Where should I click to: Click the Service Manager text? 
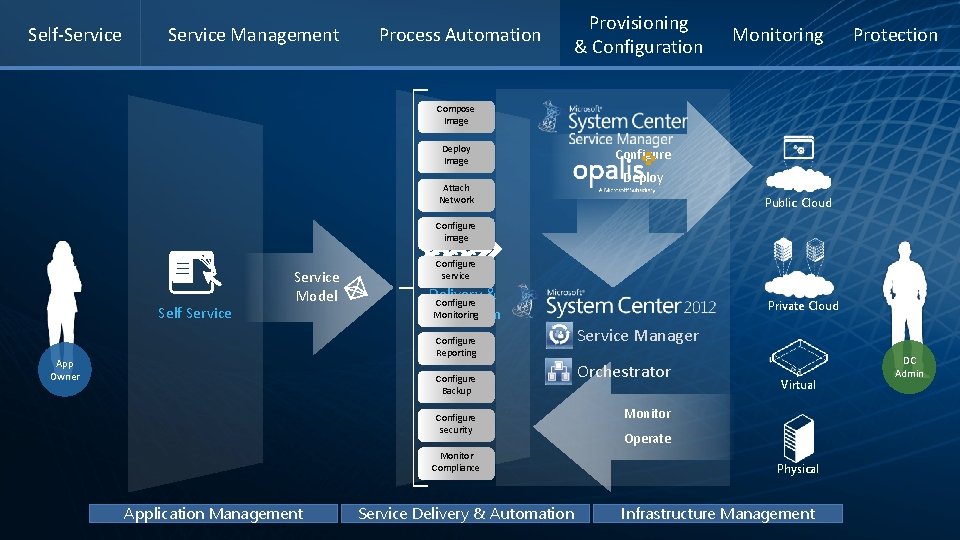click(x=637, y=336)
